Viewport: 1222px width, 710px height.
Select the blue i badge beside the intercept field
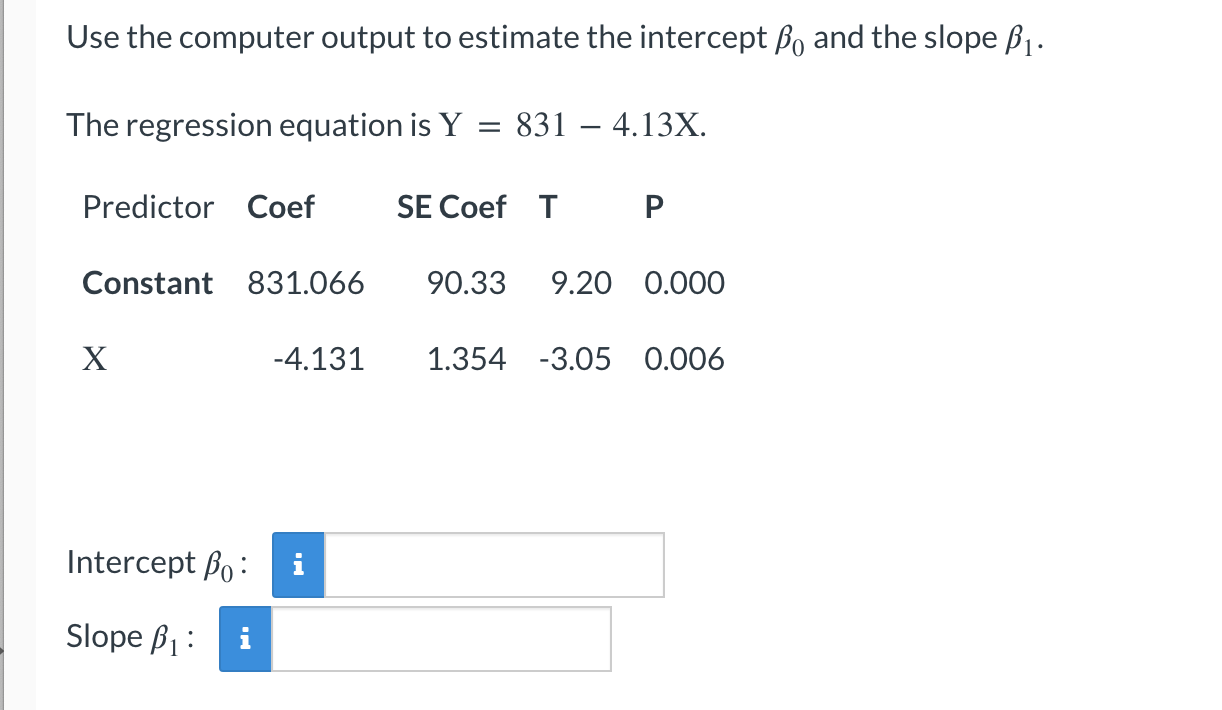297,565
